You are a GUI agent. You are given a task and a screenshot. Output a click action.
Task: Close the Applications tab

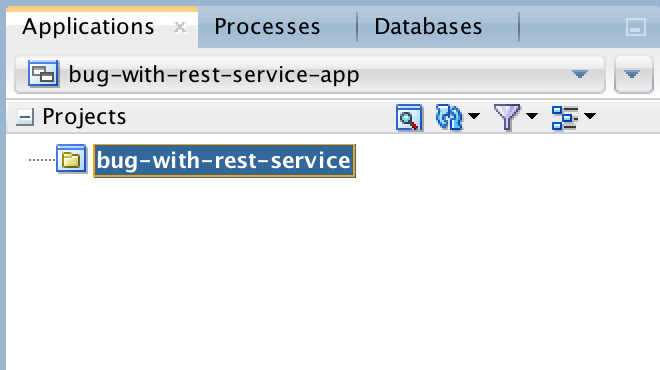coord(180,27)
